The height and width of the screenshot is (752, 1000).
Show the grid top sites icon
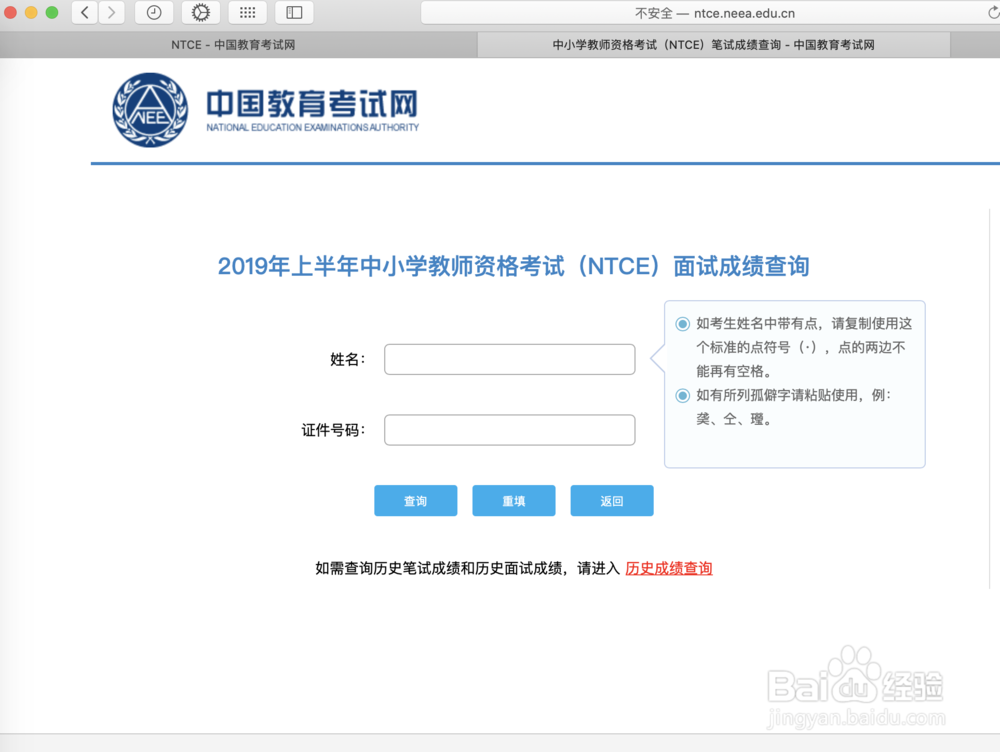pyautogui.click(x=247, y=12)
